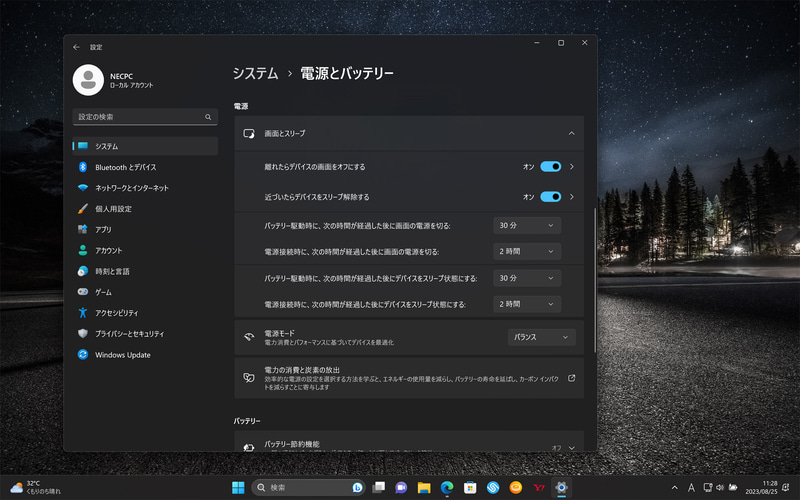
Task: Click the Bing icon in taskbar search
Action: pyautogui.click(x=357, y=488)
